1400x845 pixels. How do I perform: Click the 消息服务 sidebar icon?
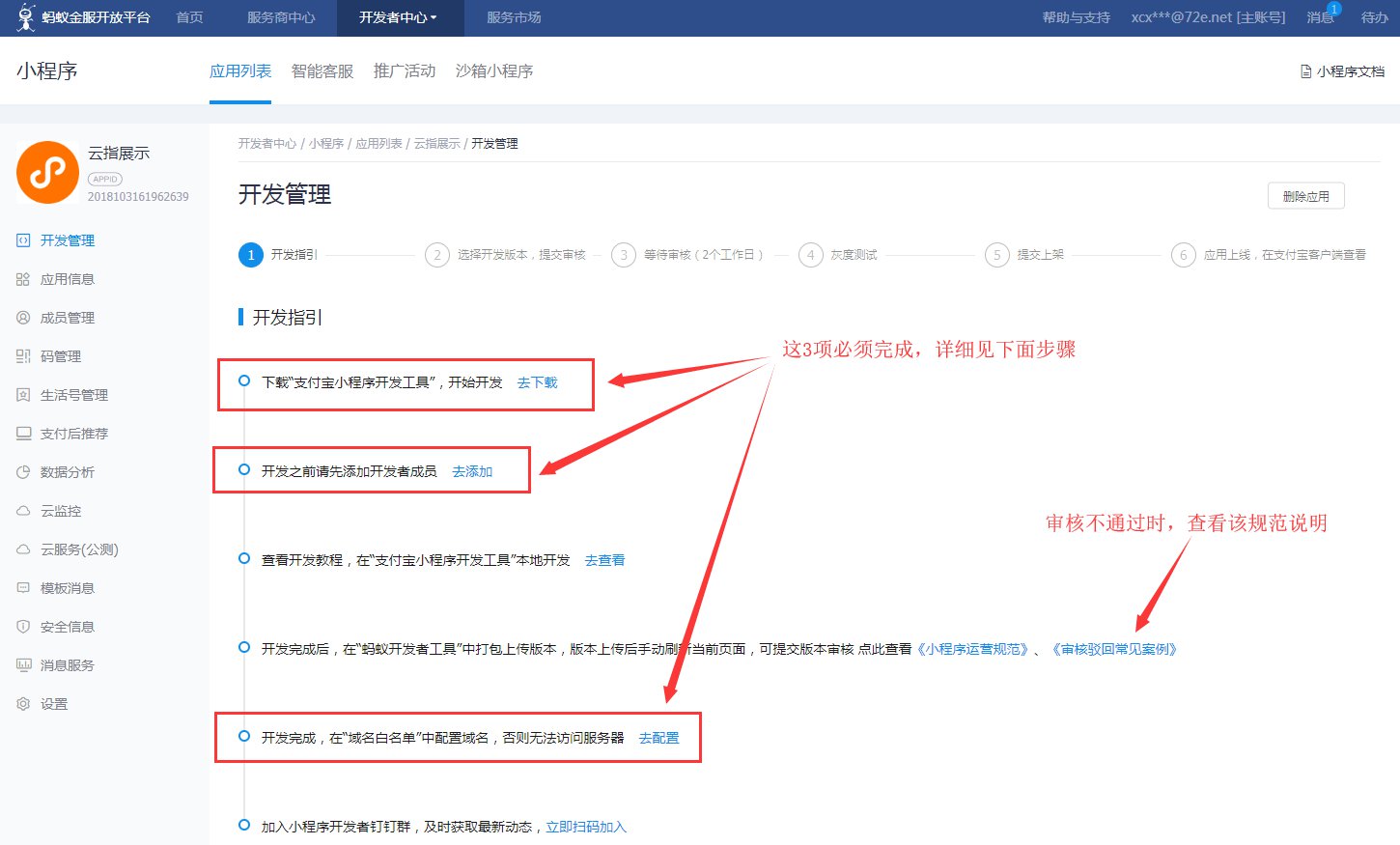point(23,665)
